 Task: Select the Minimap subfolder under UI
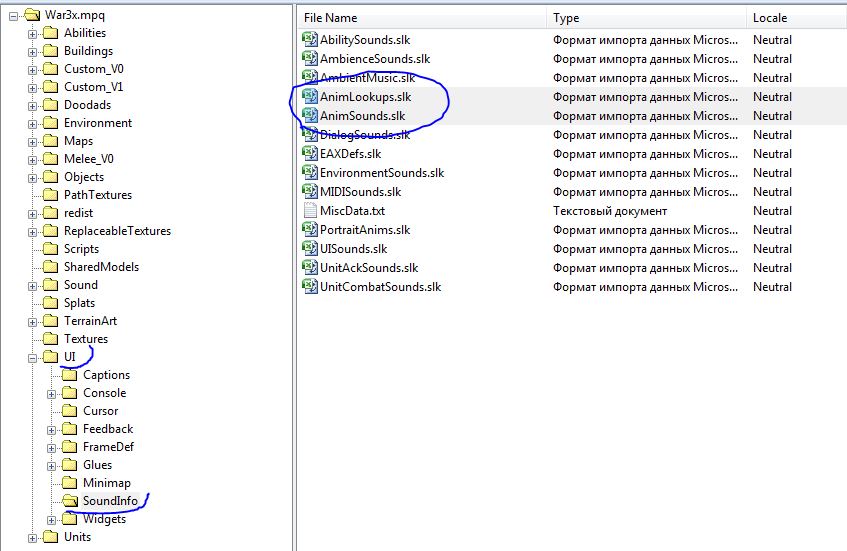point(106,483)
